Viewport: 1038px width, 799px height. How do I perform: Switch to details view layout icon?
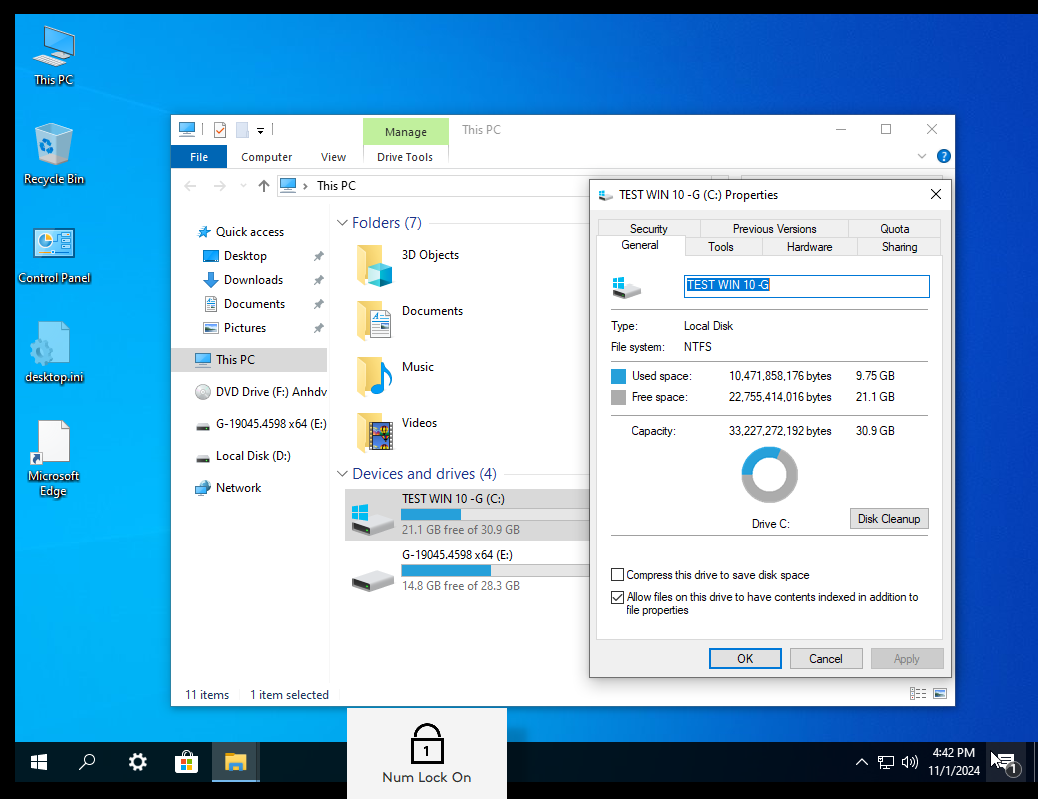click(918, 693)
